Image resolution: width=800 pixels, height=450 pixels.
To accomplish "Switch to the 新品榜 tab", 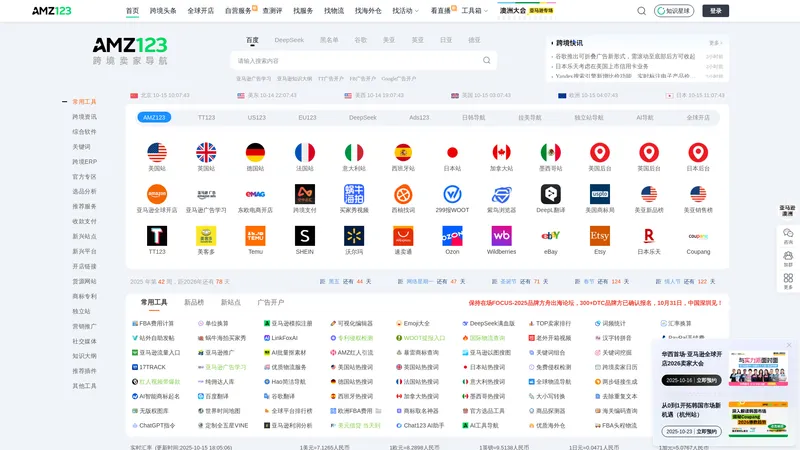I will point(194,302).
